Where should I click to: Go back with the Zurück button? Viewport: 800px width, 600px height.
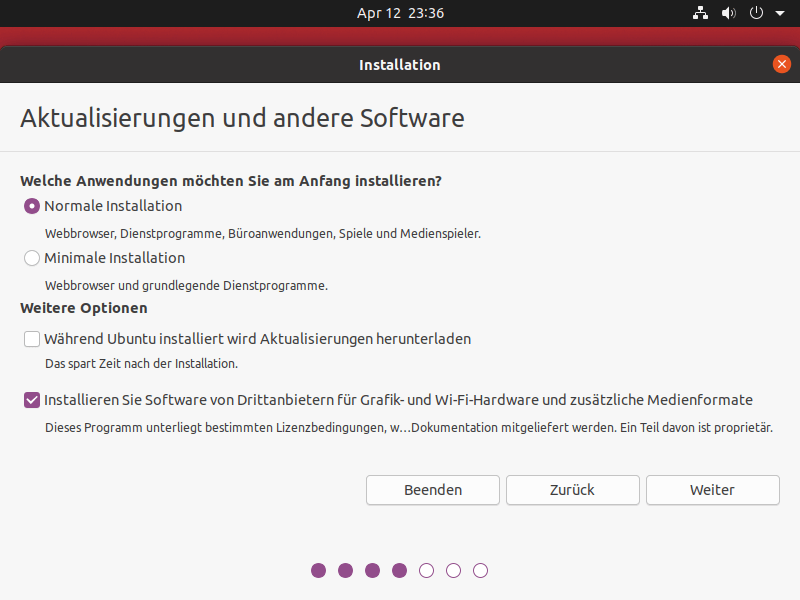[572, 490]
